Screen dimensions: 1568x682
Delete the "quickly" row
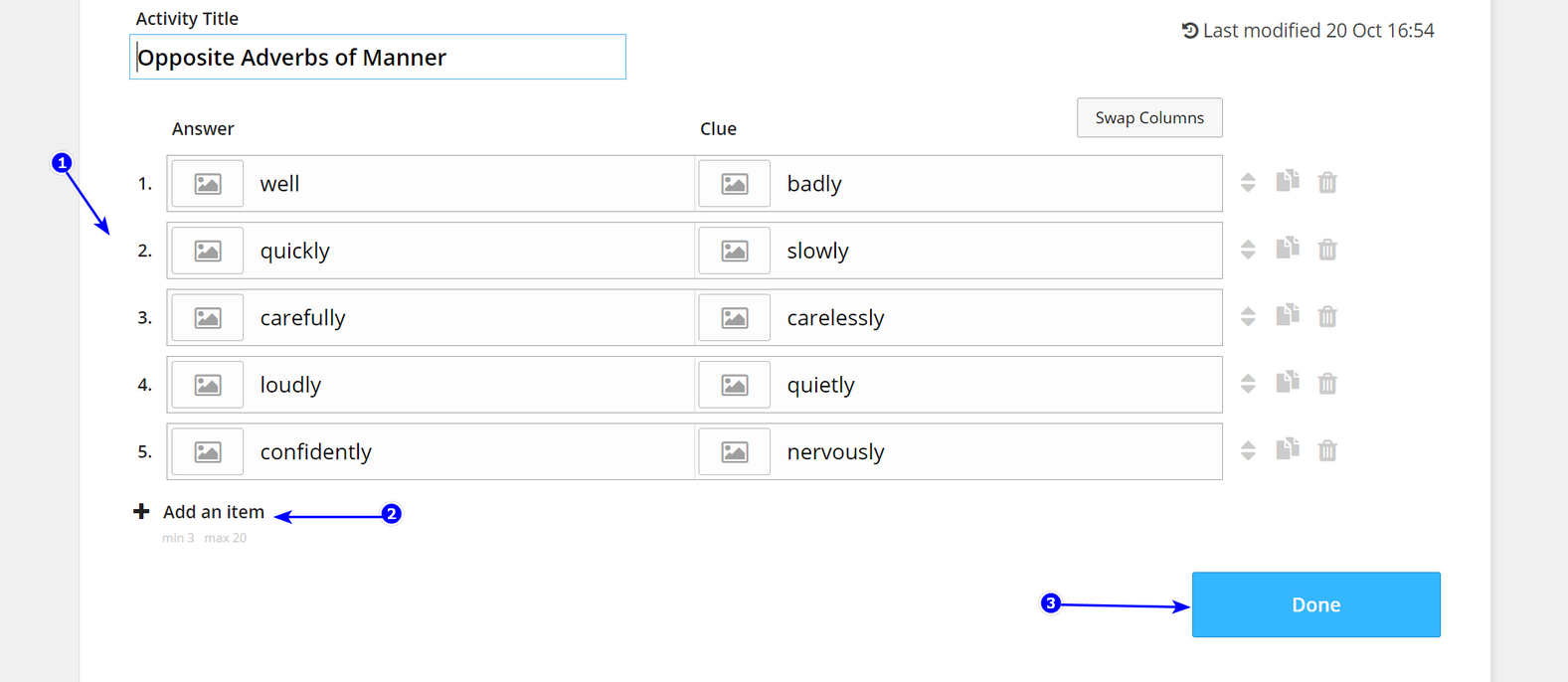click(1327, 250)
